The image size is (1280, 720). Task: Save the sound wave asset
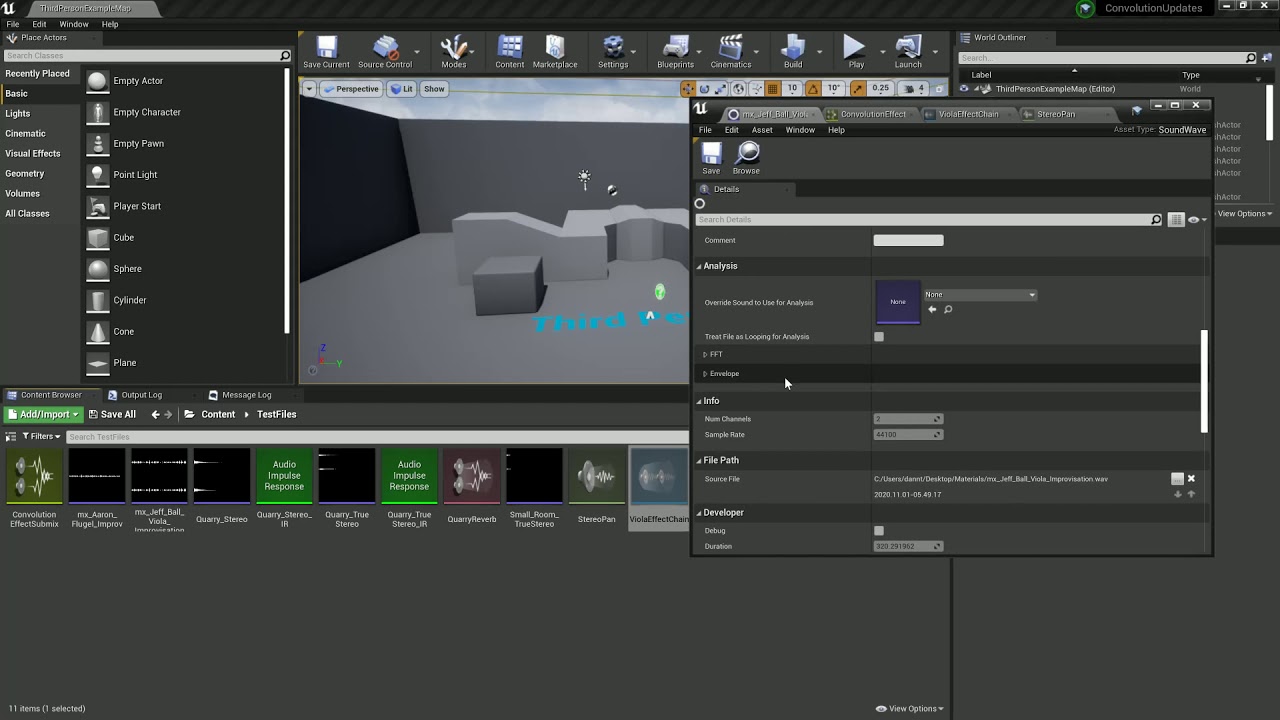click(711, 158)
